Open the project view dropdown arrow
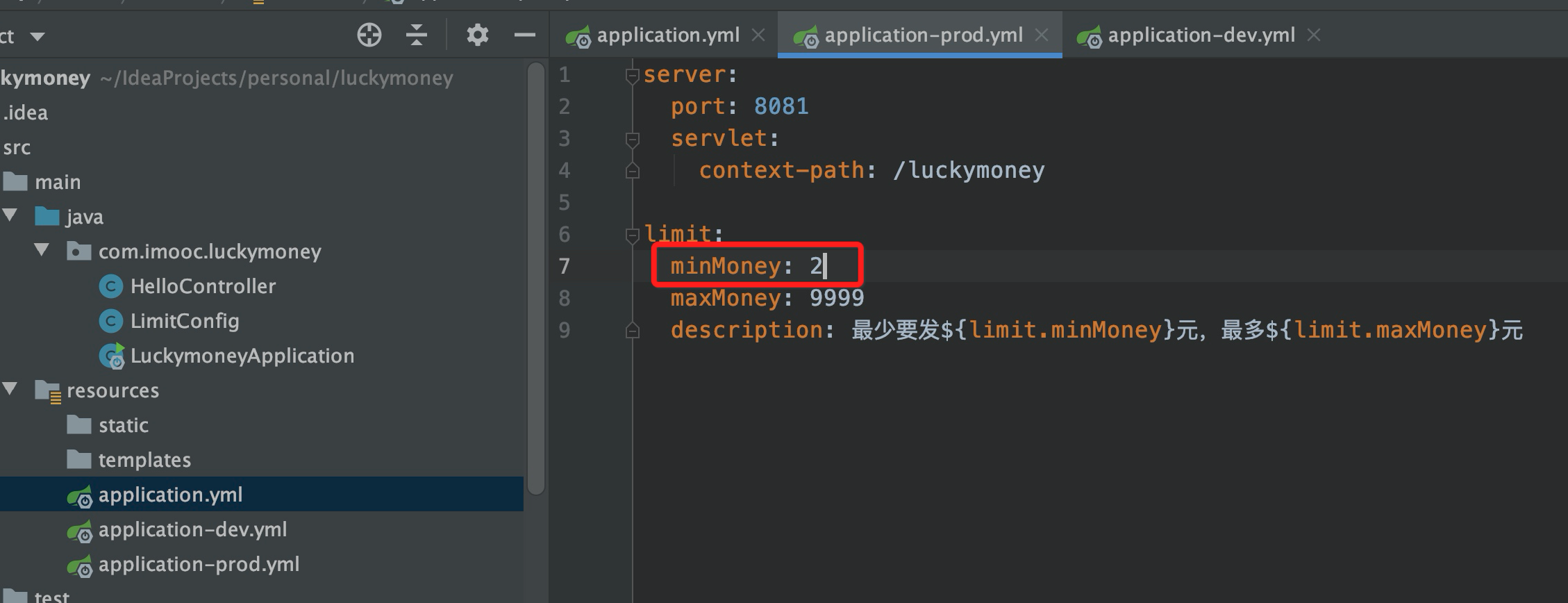The image size is (1568, 603). pyautogui.click(x=37, y=36)
